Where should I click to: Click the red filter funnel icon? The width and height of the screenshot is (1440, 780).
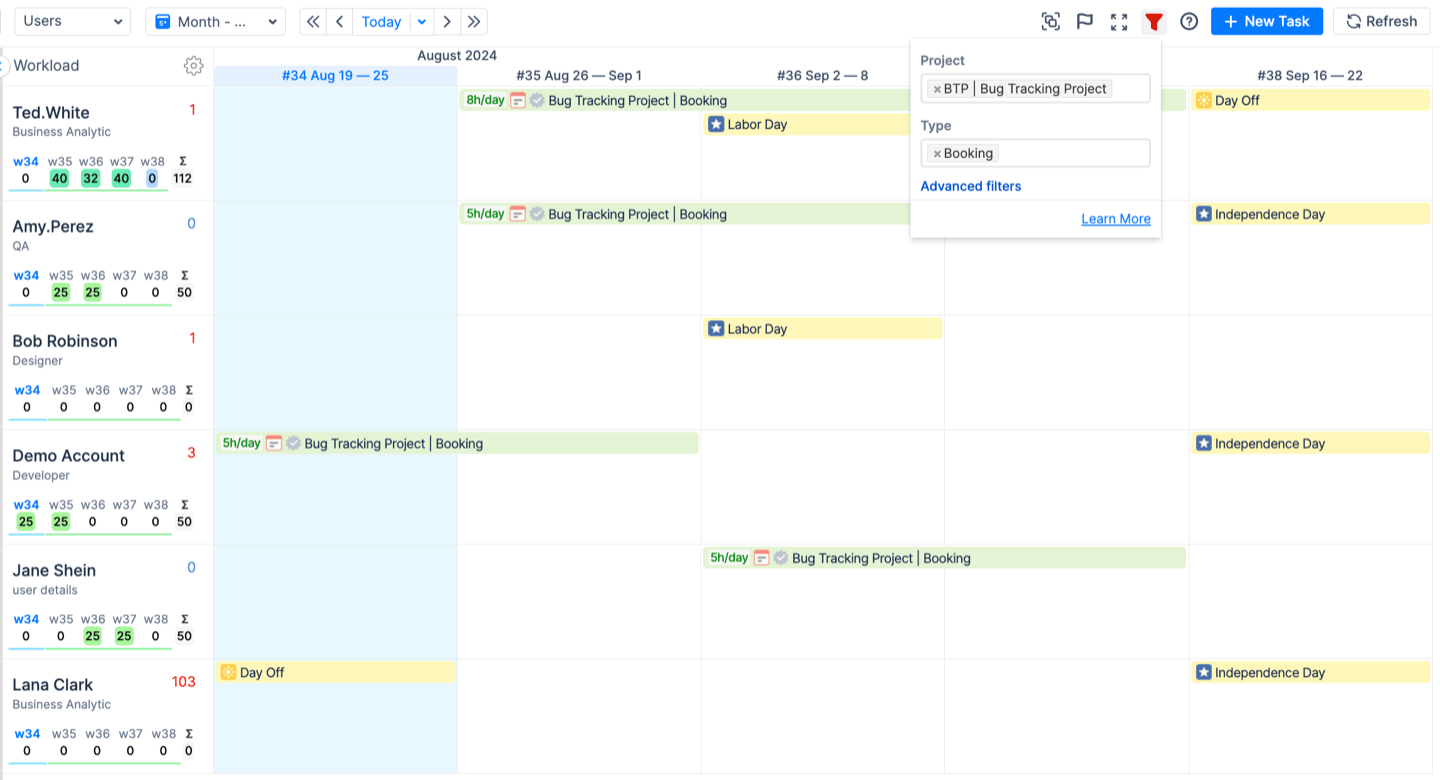tap(1154, 22)
